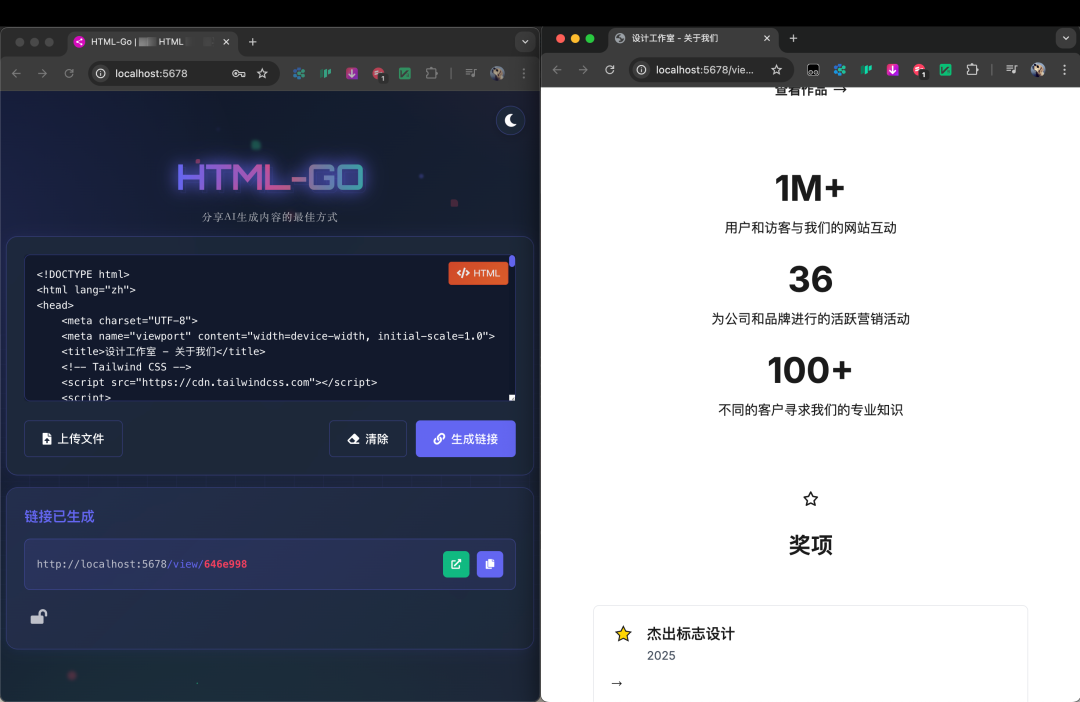Click the profile avatar in left window

(497, 73)
